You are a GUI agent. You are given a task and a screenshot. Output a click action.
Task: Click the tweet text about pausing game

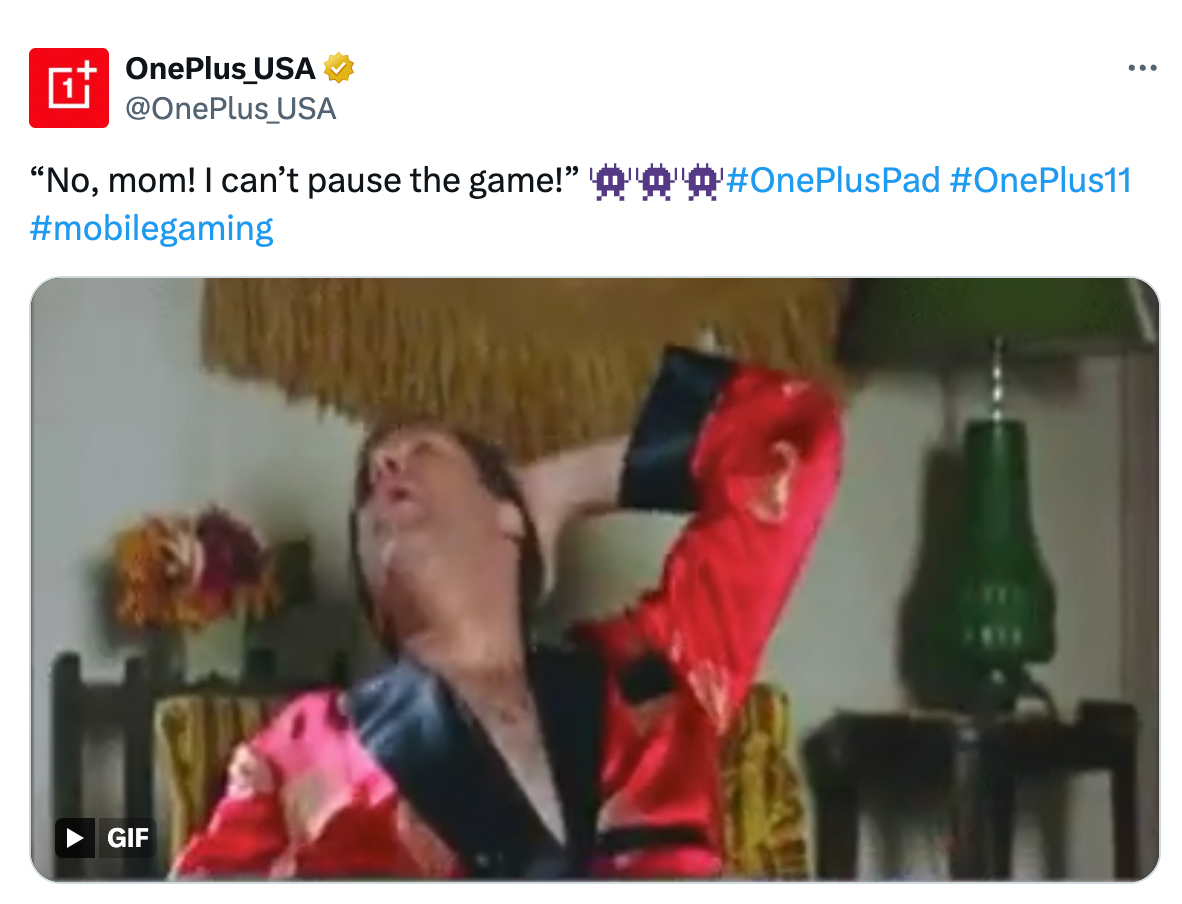pos(305,181)
